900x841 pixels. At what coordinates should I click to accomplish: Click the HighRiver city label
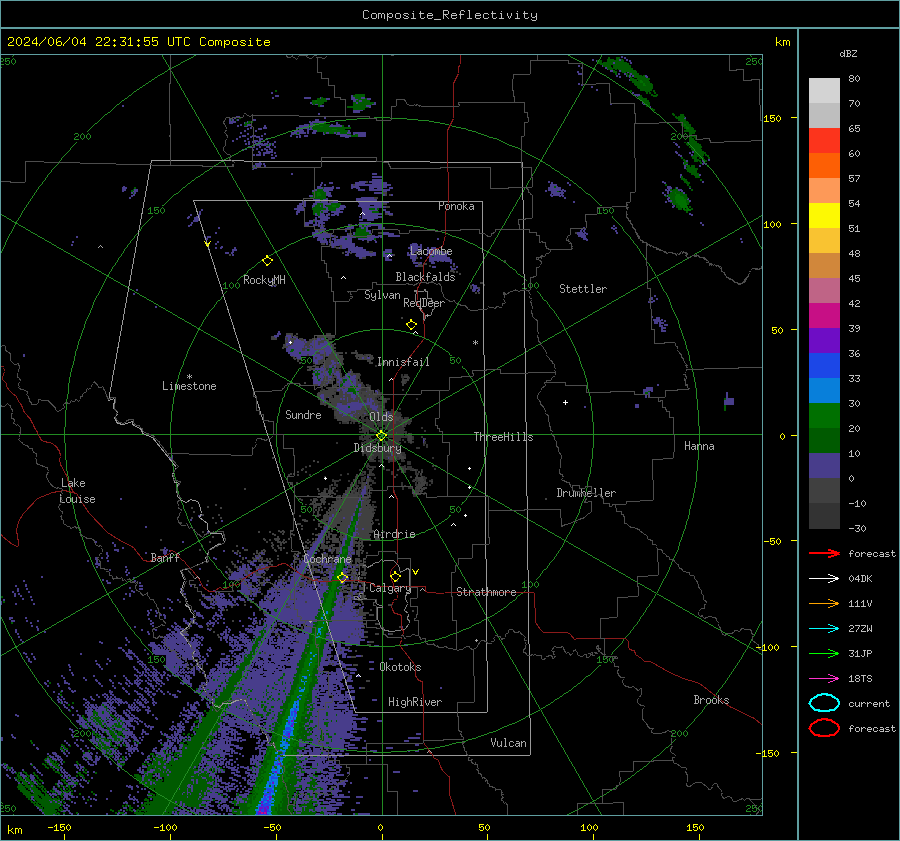point(415,702)
